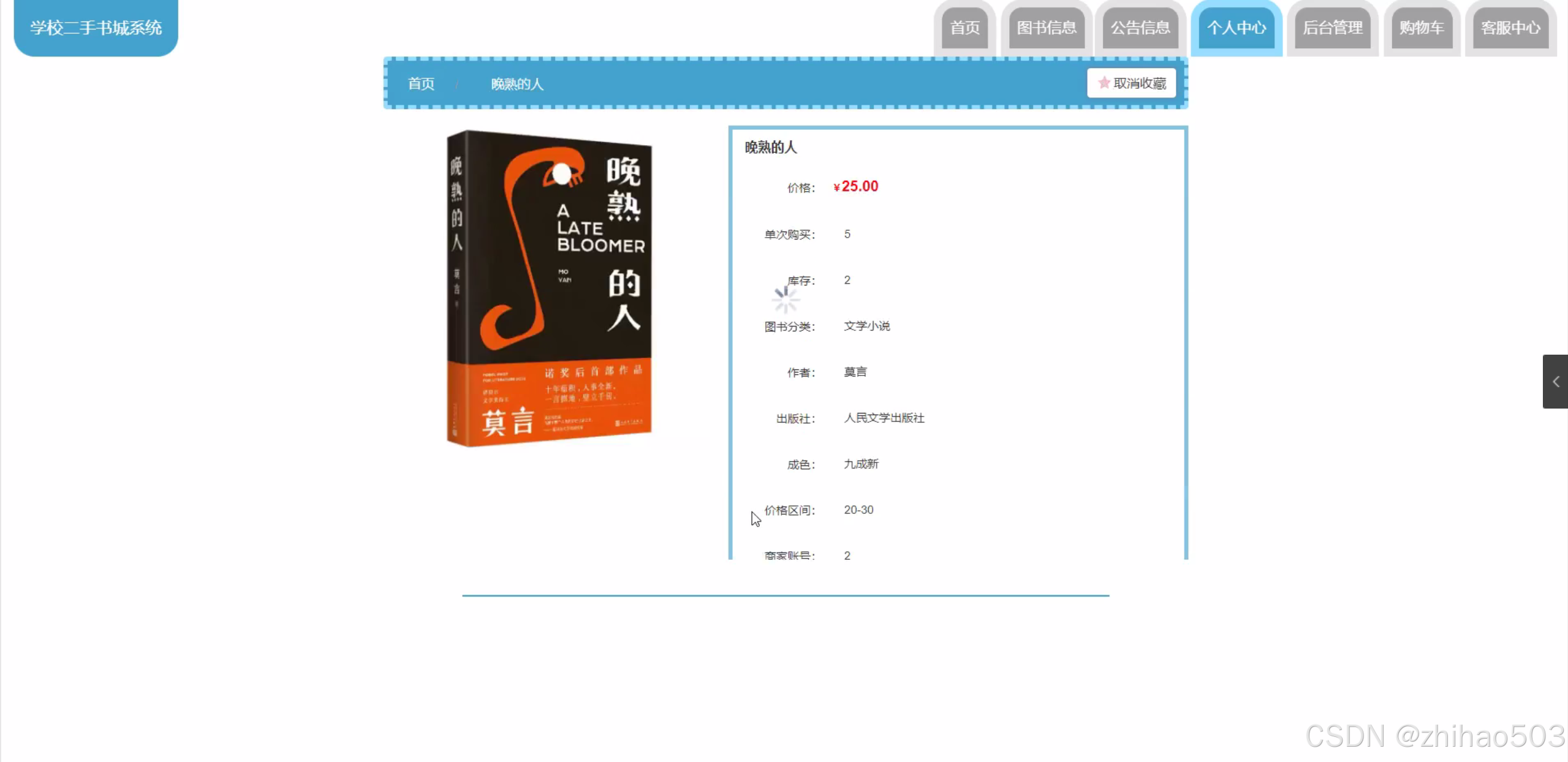This screenshot has height=762, width=1568.
Task: Open the 首页 navigation tab
Action: [x=964, y=28]
